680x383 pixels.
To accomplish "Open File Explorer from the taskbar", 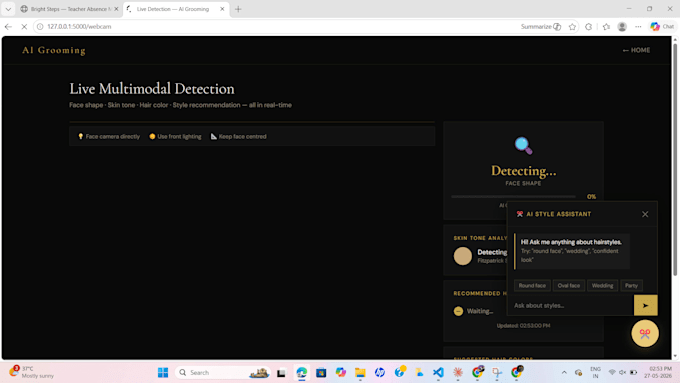I will 360,372.
